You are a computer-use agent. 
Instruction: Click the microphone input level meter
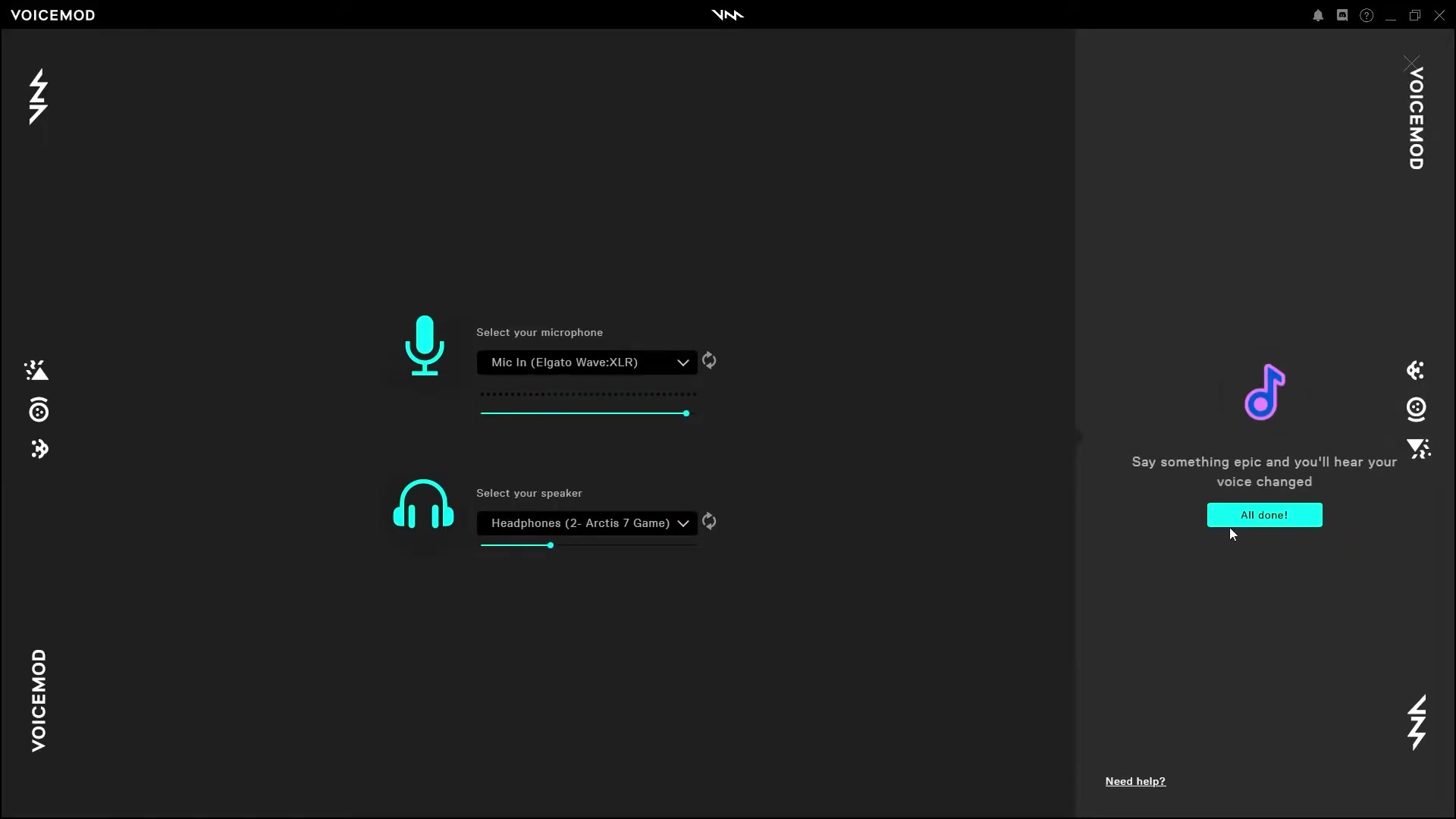pyautogui.click(x=588, y=394)
